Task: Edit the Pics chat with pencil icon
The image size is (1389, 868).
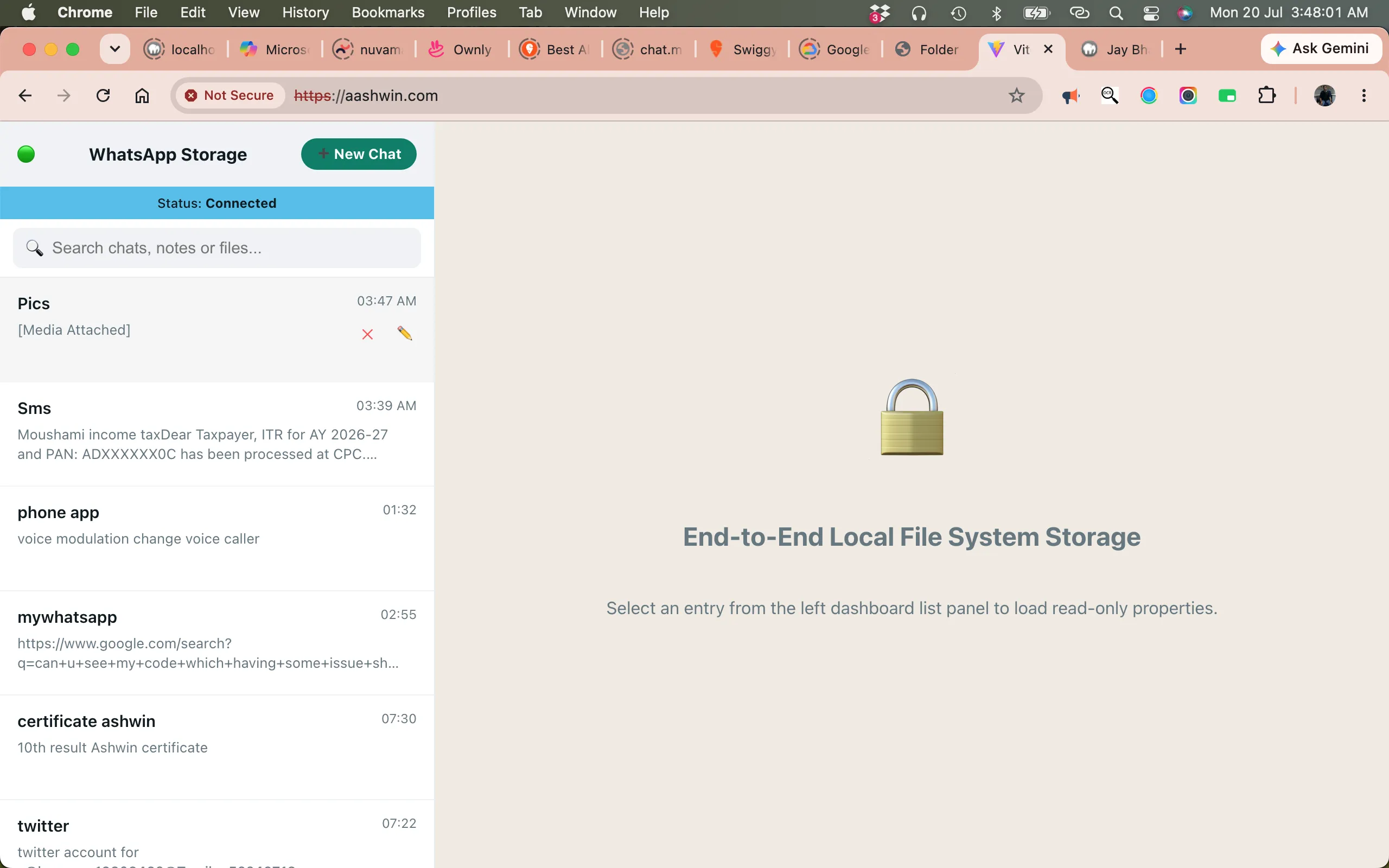Action: 405,333
